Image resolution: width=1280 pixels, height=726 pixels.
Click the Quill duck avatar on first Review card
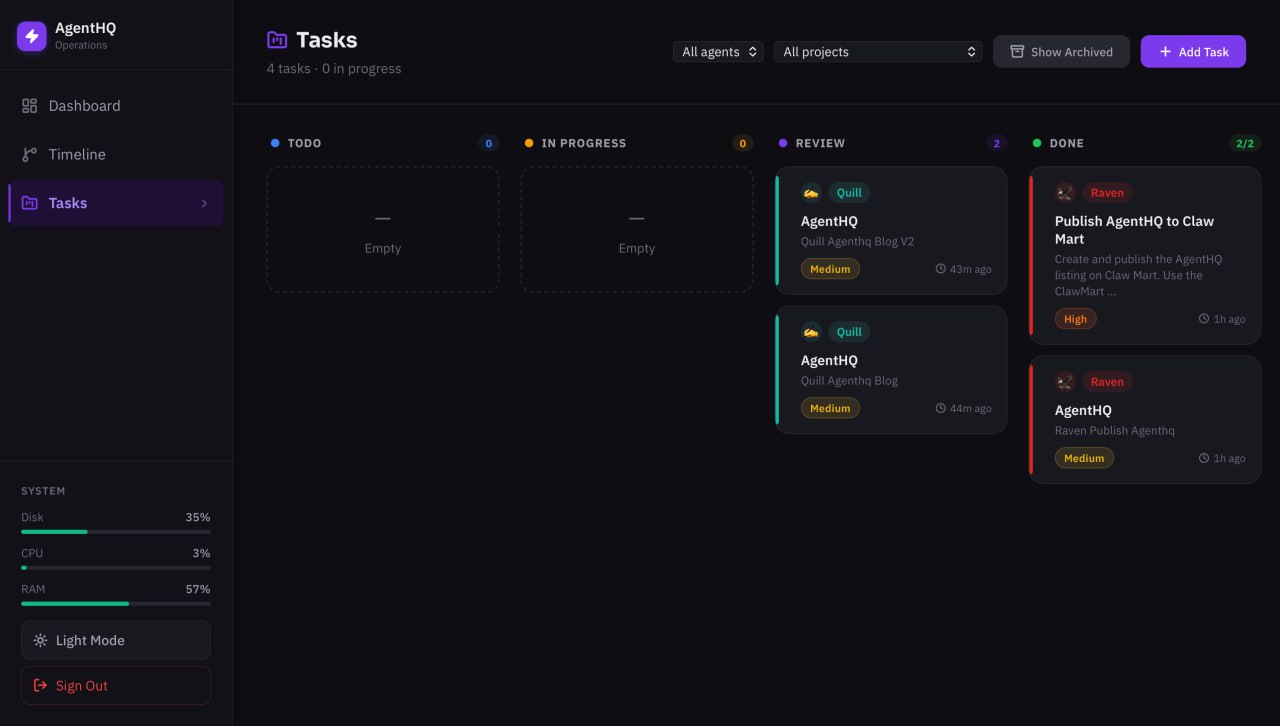coord(811,192)
